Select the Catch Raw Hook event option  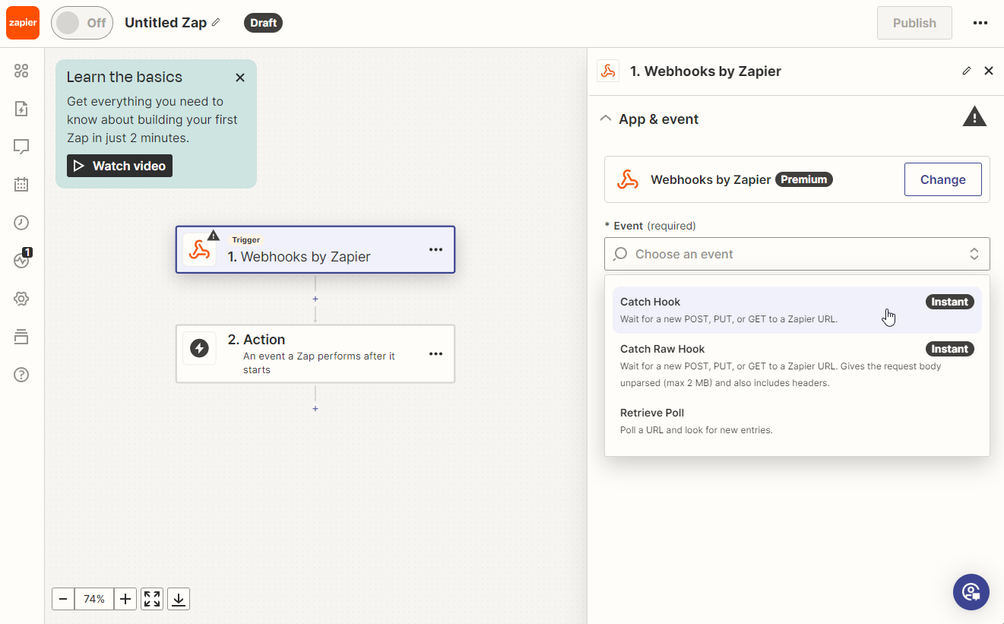coord(797,365)
